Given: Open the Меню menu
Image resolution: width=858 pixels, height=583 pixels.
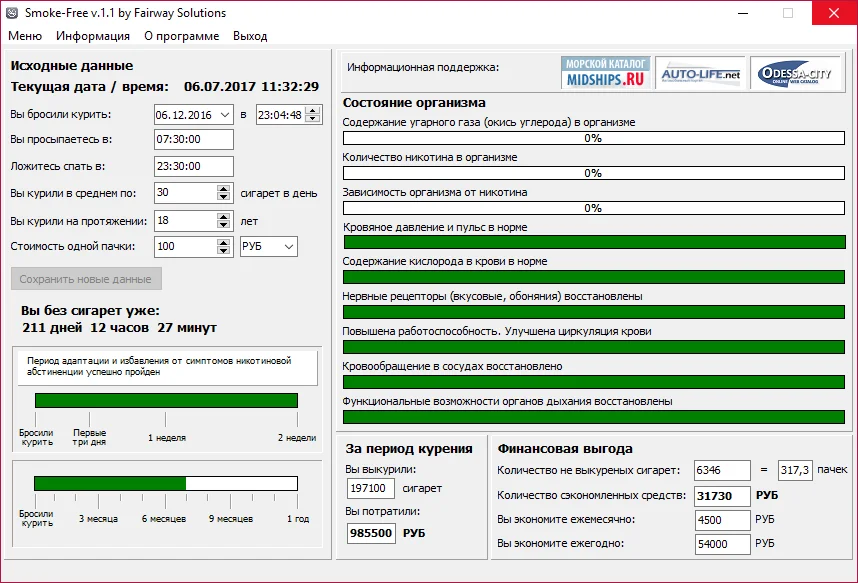Looking at the screenshot, I should (x=25, y=36).
